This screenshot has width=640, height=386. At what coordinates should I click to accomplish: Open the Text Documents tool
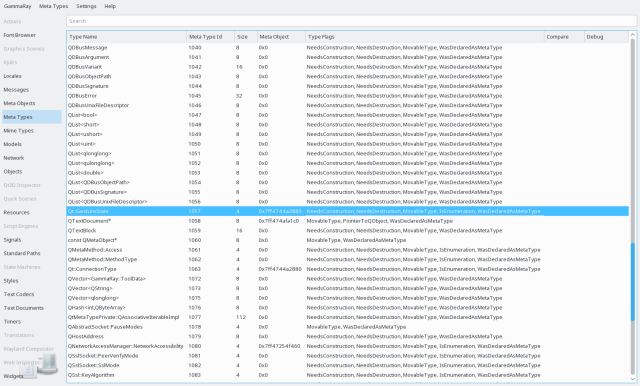click(x=32, y=308)
